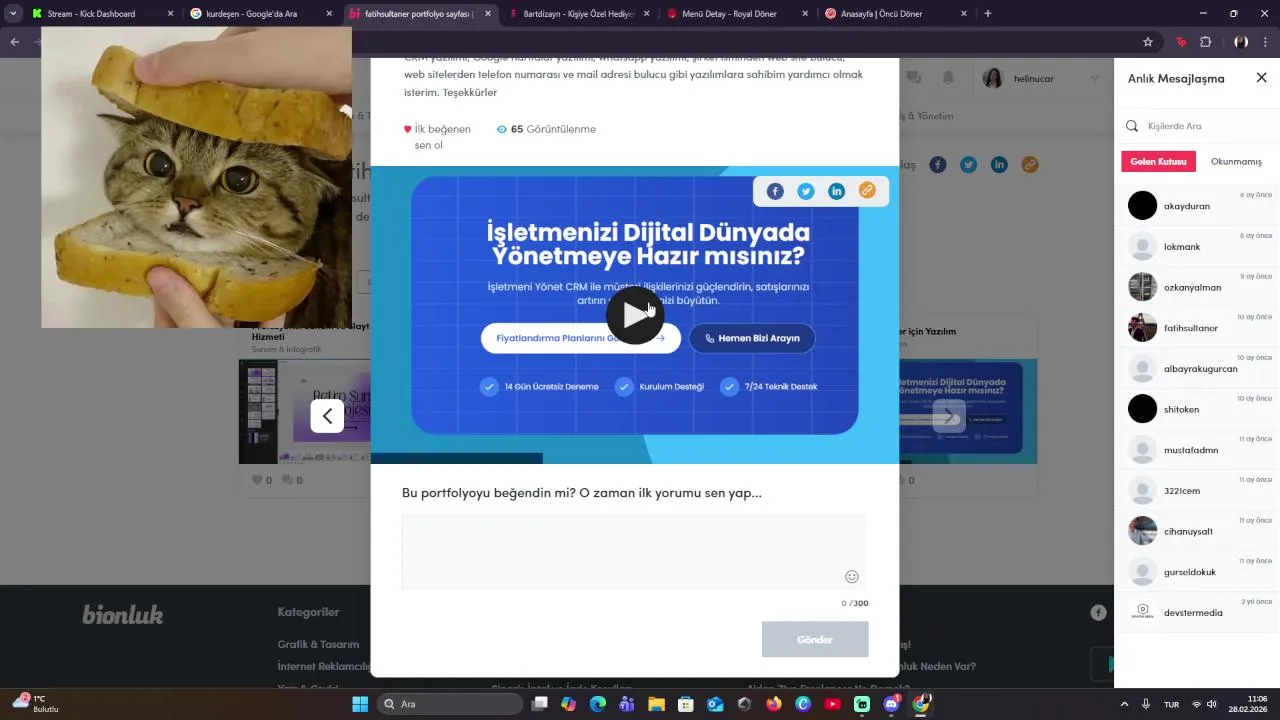This screenshot has height=720, width=1280.
Task: Open conversation with mustafadmn
Action: coord(1197,450)
